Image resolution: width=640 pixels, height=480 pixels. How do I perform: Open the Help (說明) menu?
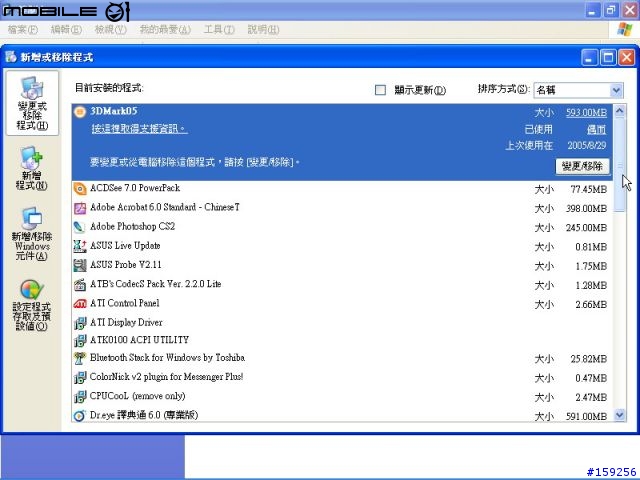pos(263,29)
